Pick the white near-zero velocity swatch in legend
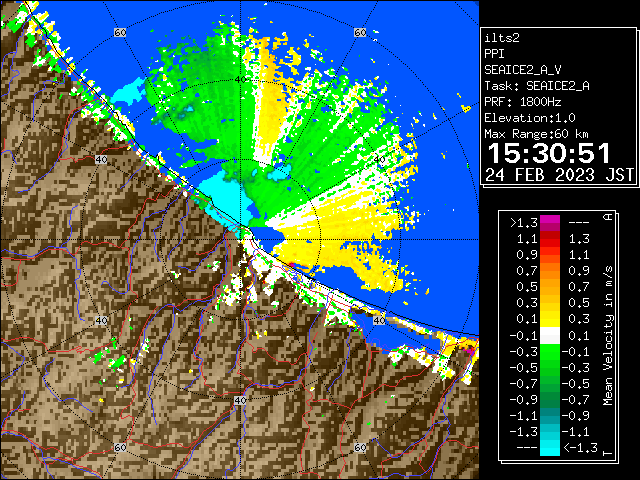The width and height of the screenshot is (640, 480). pos(550,336)
